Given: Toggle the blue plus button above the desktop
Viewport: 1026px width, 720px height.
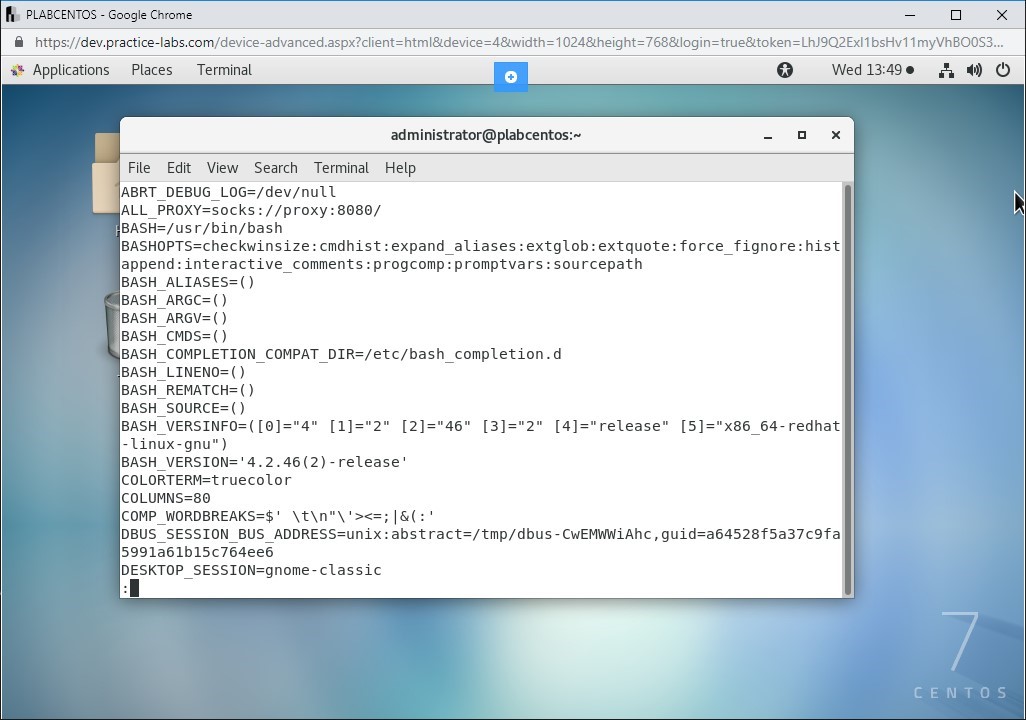Looking at the screenshot, I should [511, 76].
